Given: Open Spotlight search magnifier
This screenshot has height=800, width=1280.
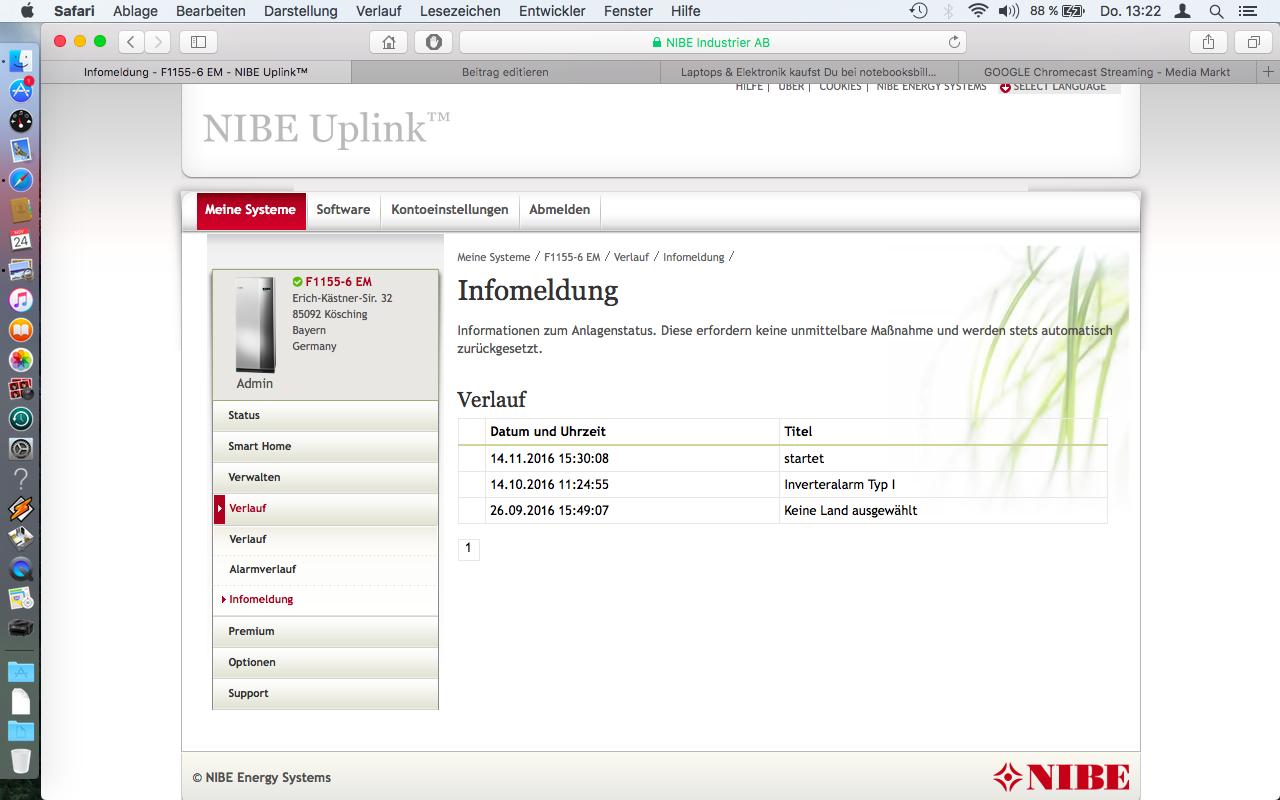Looking at the screenshot, I should point(1216,11).
